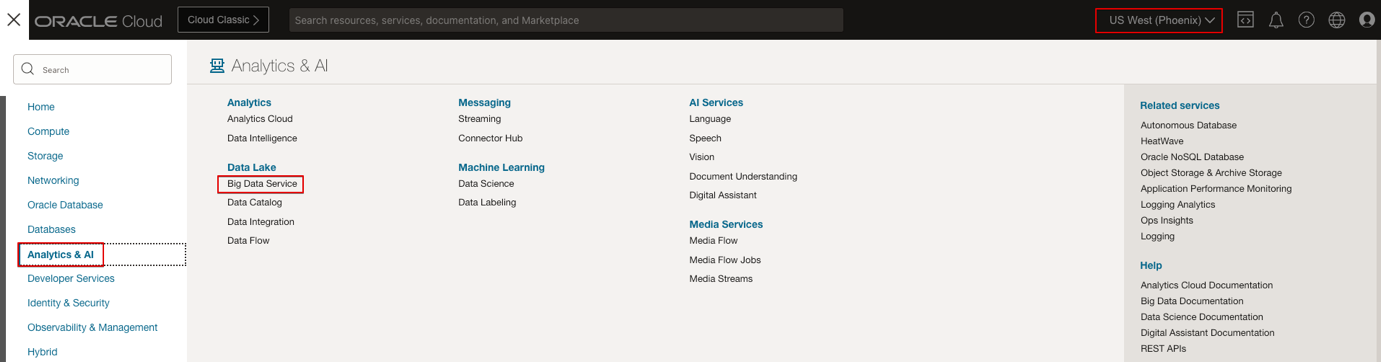Open the Document Understanding link
Viewport: 1381px width, 362px height.
[x=743, y=176]
